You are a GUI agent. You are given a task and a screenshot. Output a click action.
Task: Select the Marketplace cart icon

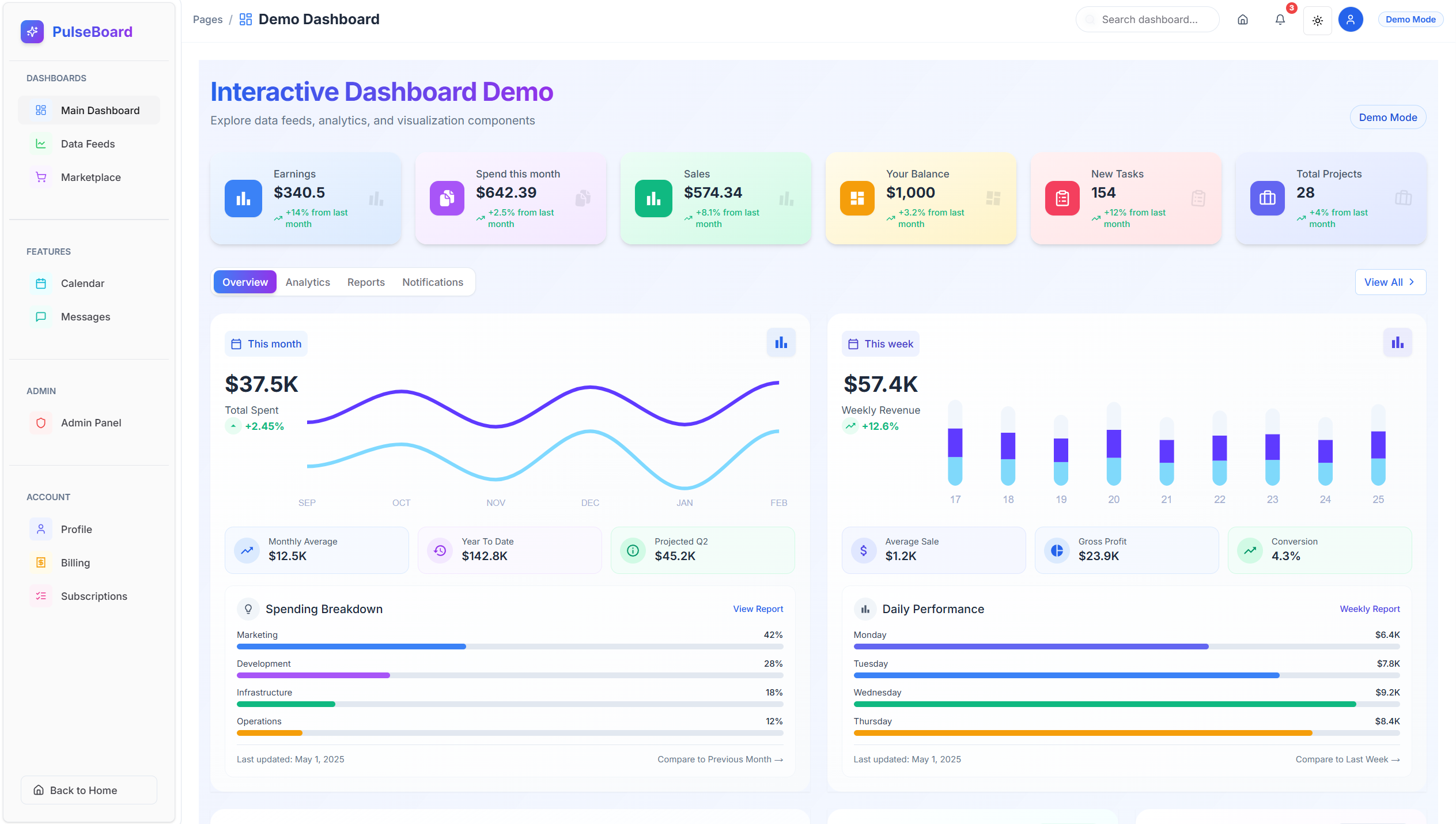40,177
